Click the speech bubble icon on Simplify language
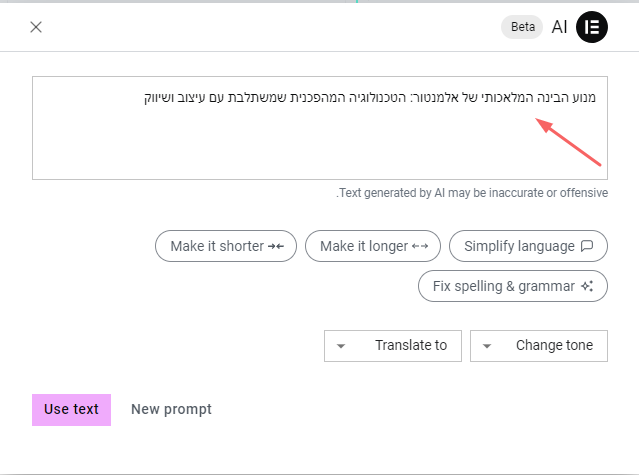This screenshot has height=475, width=639. click(587, 246)
